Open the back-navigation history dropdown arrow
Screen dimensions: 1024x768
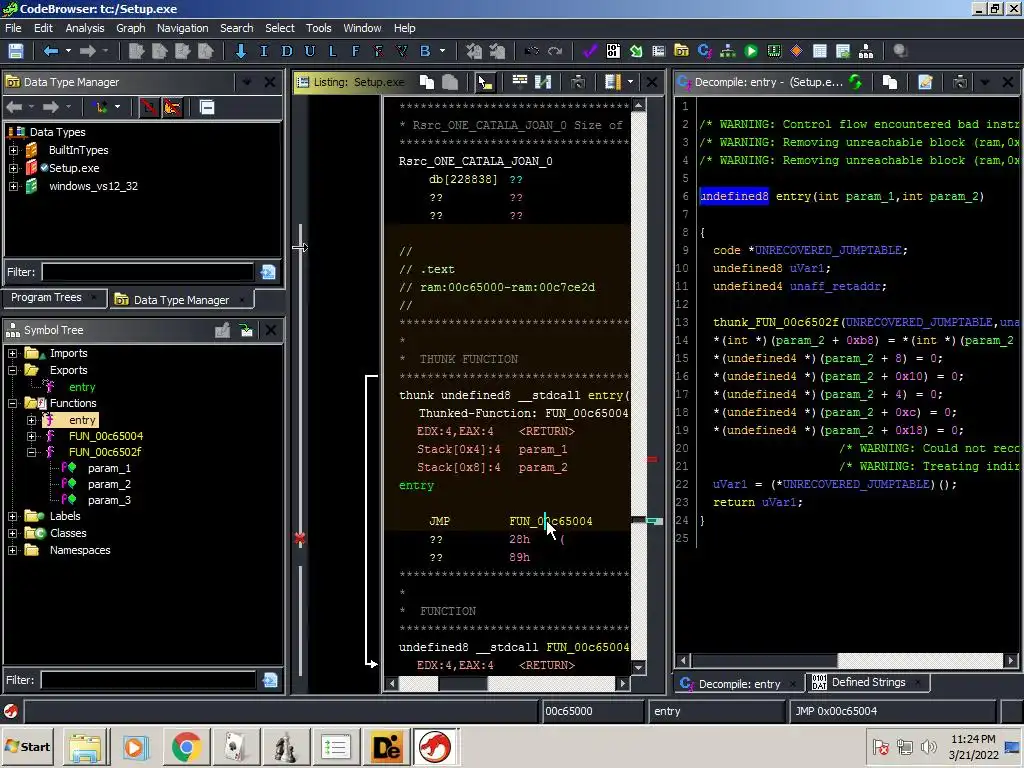(68, 51)
